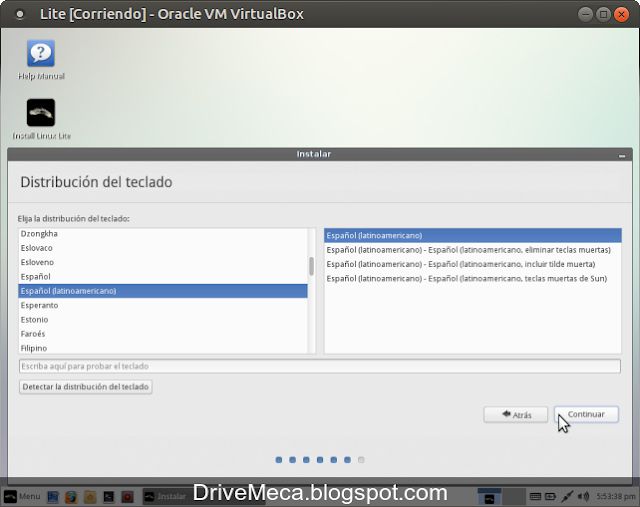Choose the teclas muertas de Sun variant
Image resolution: width=640 pixels, height=507 pixels.
[473, 278]
